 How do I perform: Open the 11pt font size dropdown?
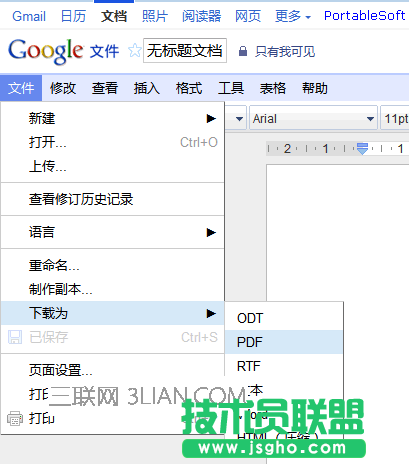coord(395,118)
